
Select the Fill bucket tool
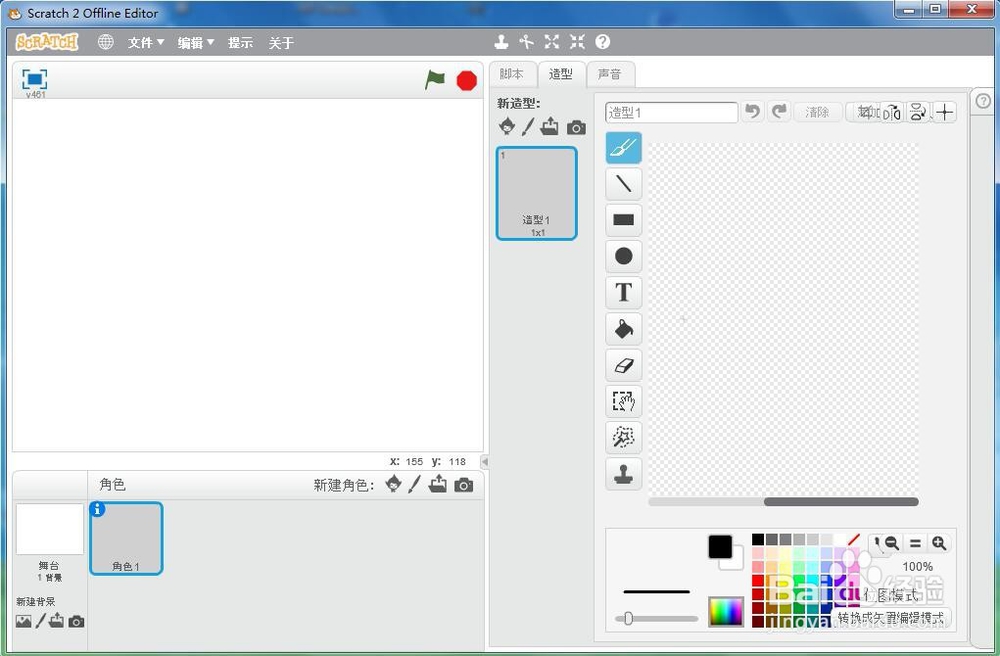(623, 329)
